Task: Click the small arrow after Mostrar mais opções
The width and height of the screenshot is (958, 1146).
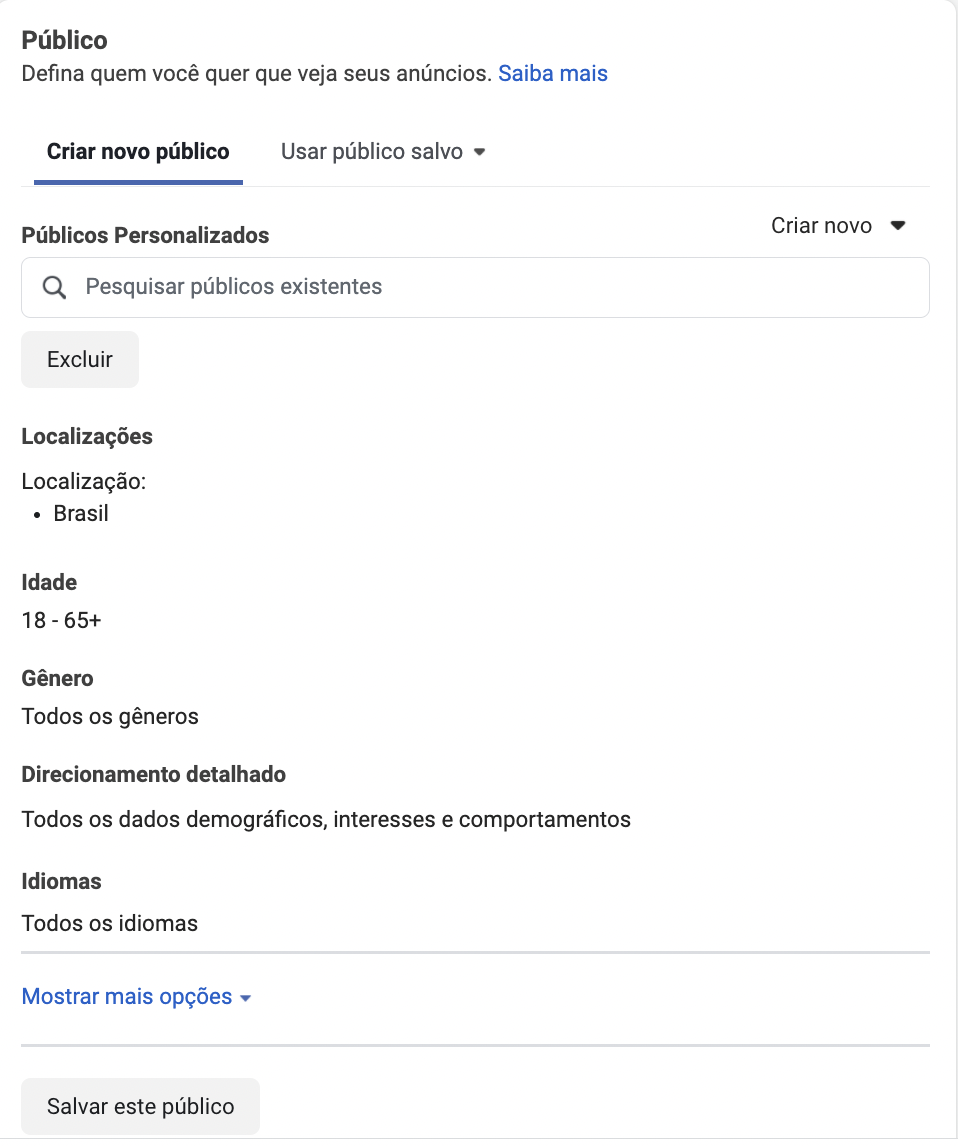Action: tap(246, 998)
